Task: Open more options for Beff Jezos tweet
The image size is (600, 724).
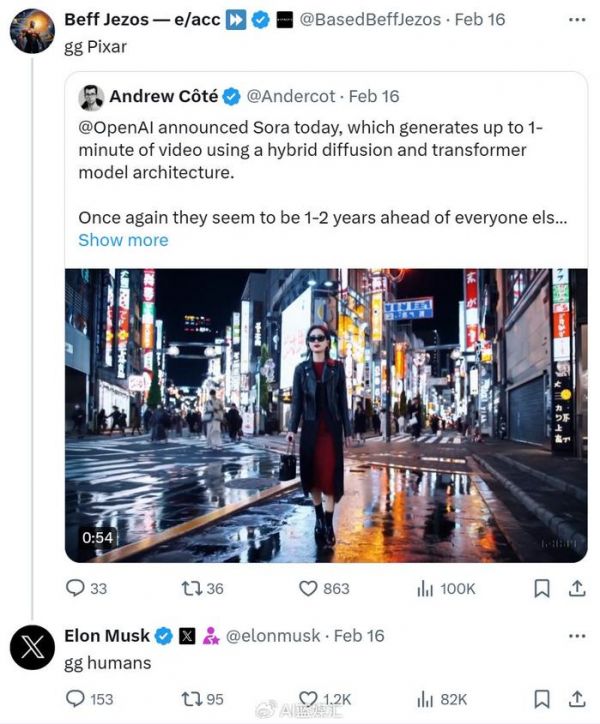Action: pyautogui.click(x=576, y=20)
